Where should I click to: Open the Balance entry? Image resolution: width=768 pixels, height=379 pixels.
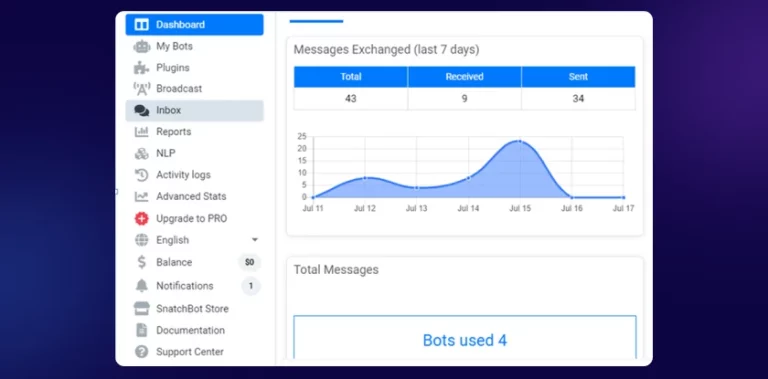pyautogui.click(x=174, y=262)
